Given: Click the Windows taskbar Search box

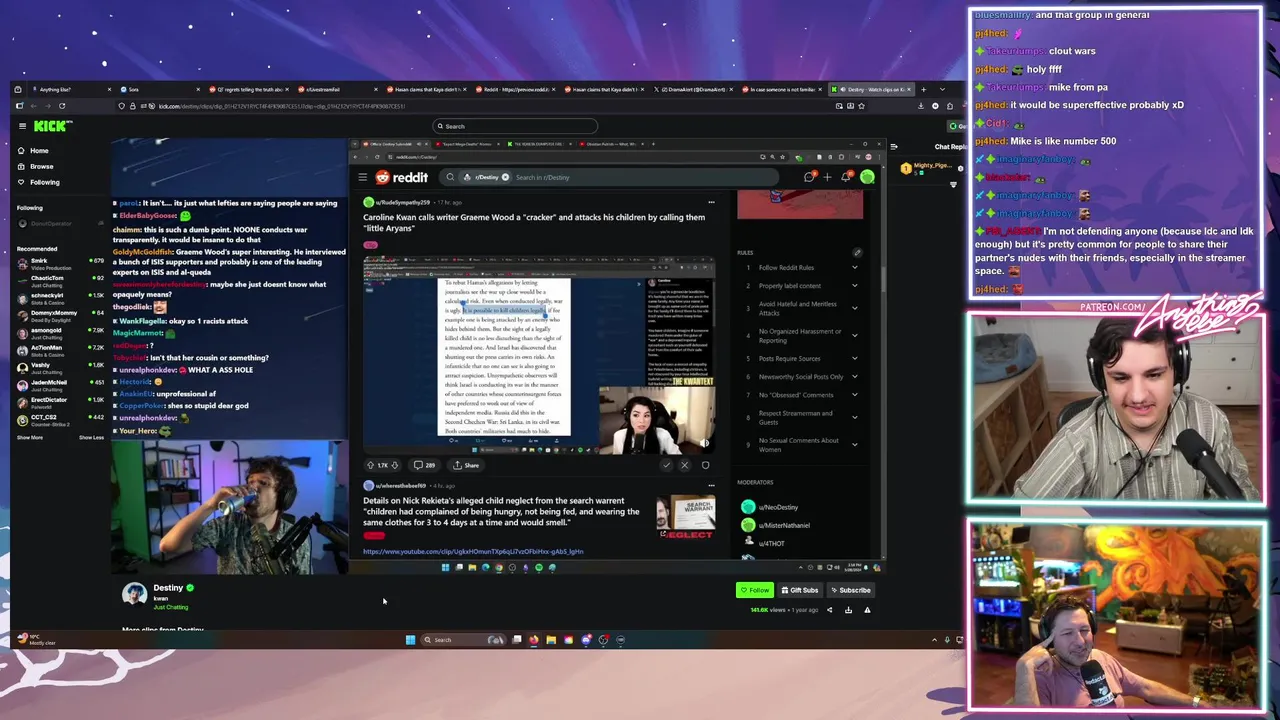Looking at the screenshot, I should click(463, 640).
